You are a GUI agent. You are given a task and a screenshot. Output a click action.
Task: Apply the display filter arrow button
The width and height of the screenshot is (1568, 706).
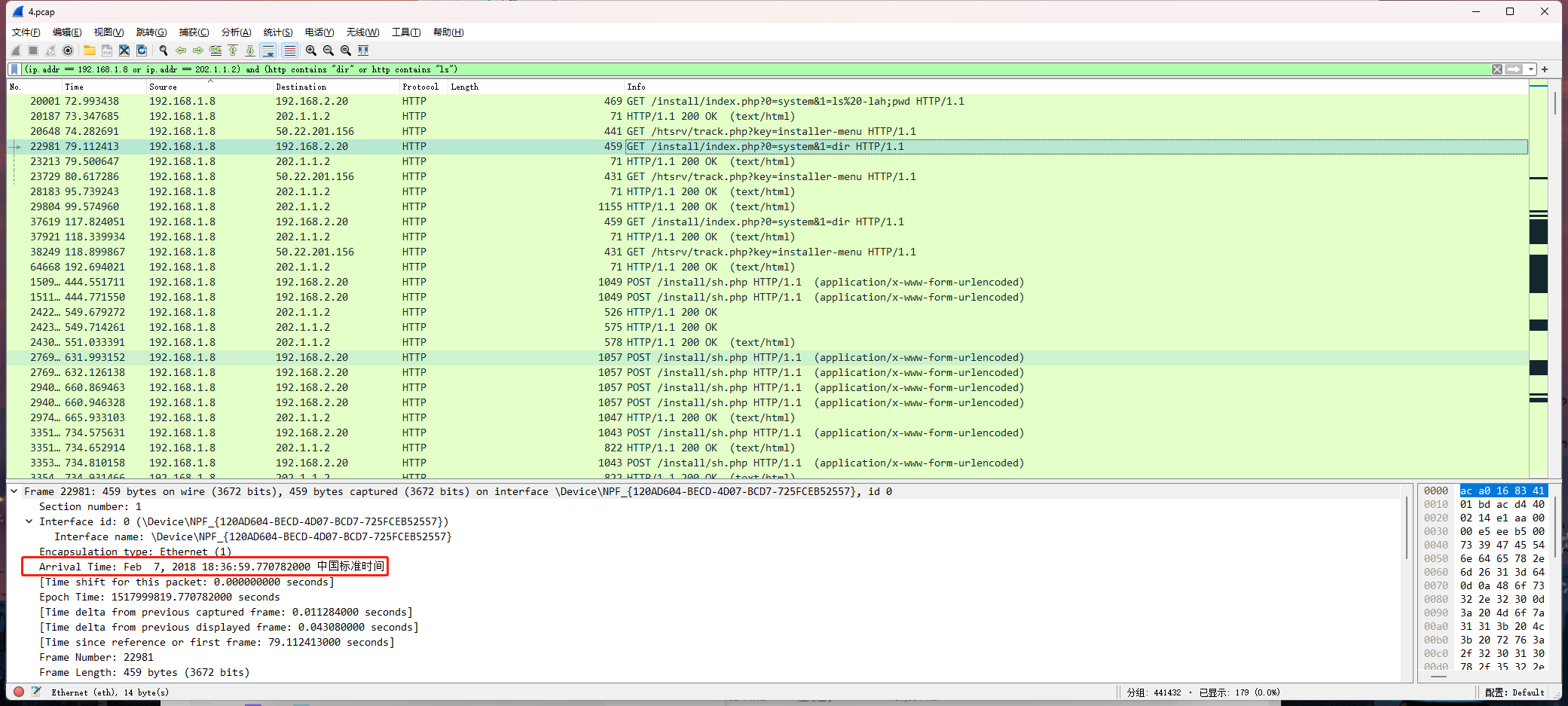click(x=1515, y=69)
